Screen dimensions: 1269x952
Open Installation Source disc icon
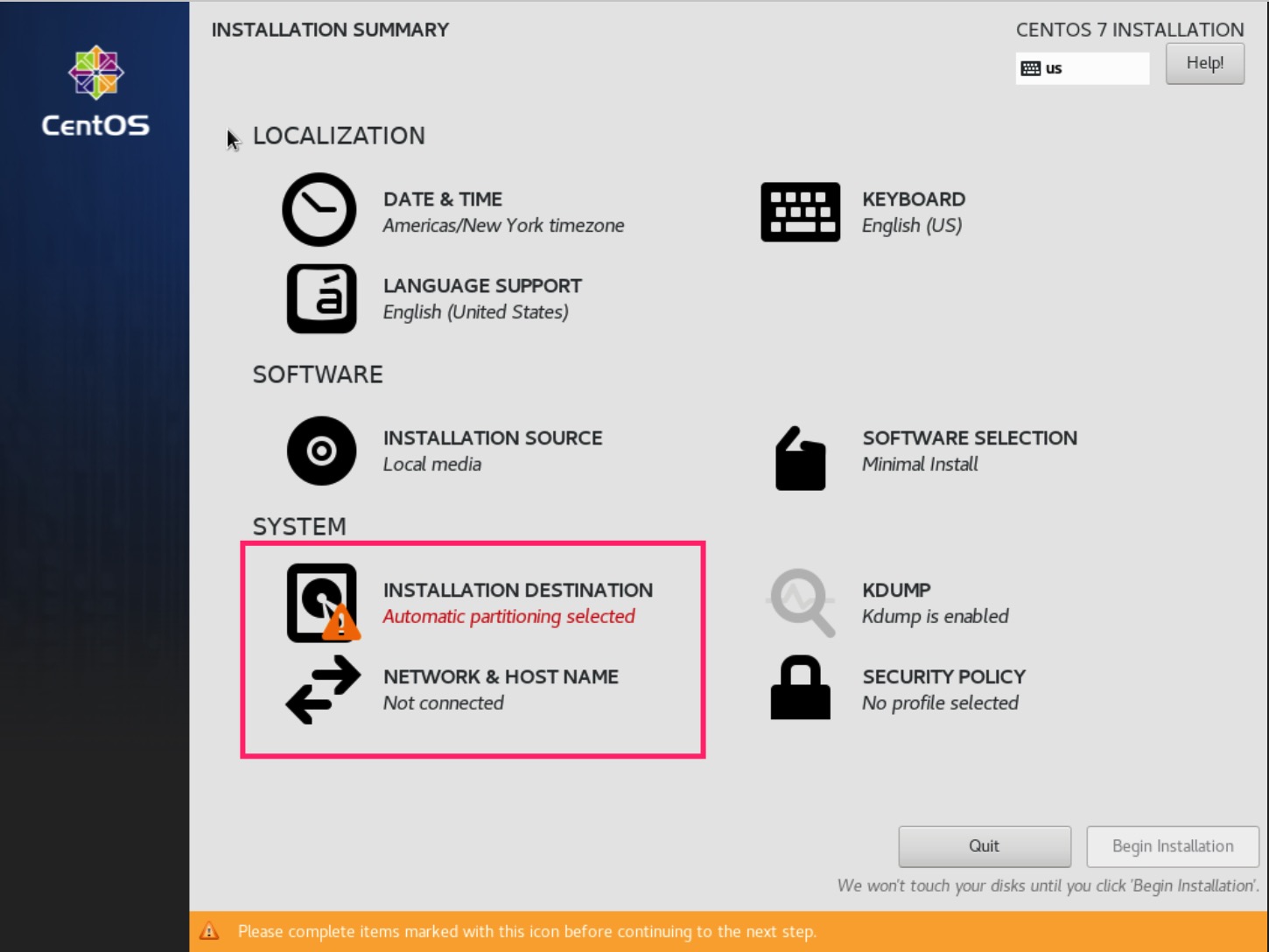pyautogui.click(x=321, y=451)
